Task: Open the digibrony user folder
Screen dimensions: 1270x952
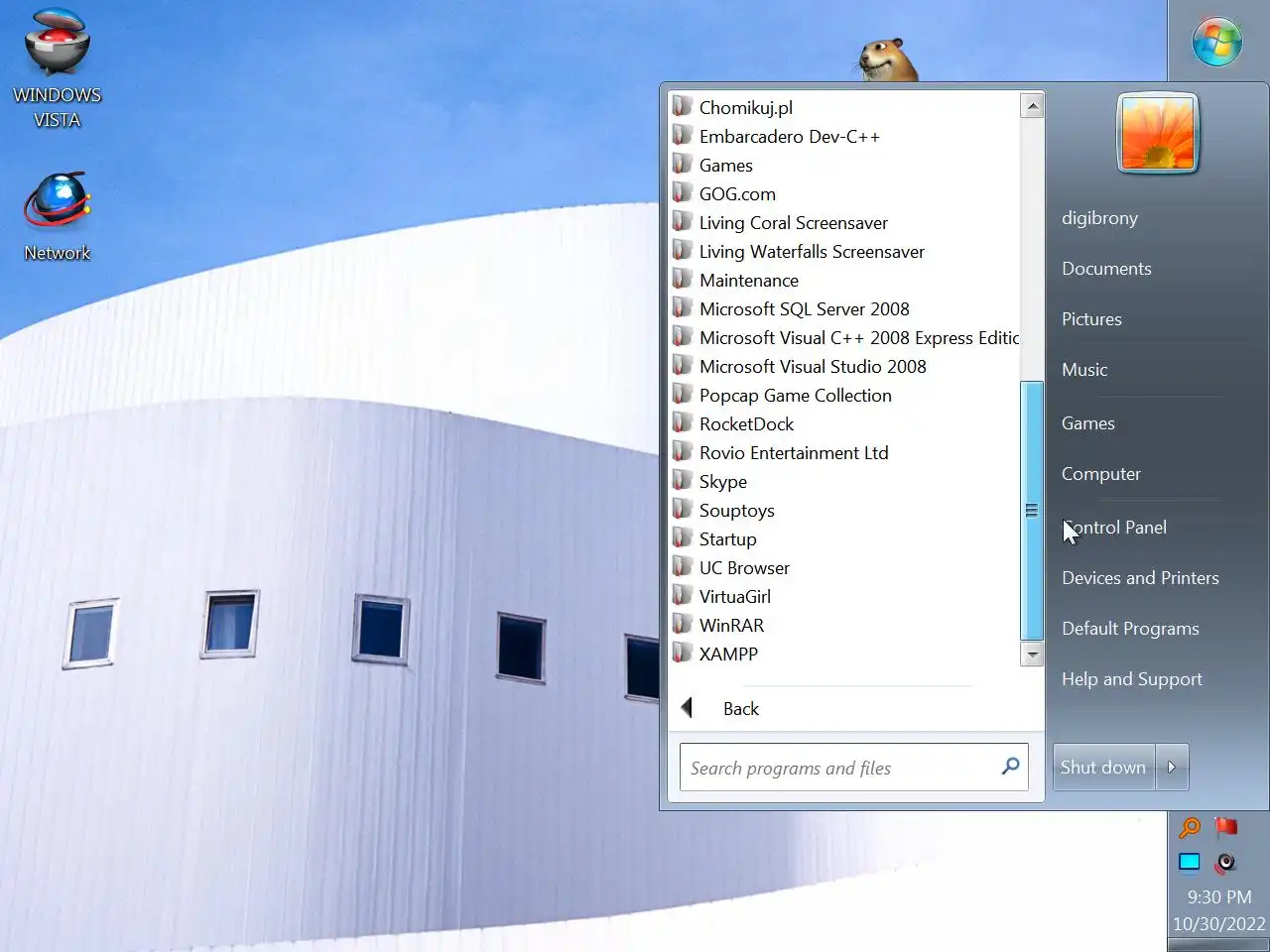Action: 1099,218
